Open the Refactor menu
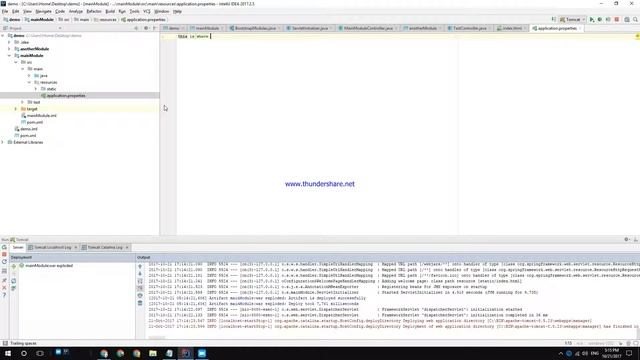This screenshot has width=640, height=360. [94, 11]
